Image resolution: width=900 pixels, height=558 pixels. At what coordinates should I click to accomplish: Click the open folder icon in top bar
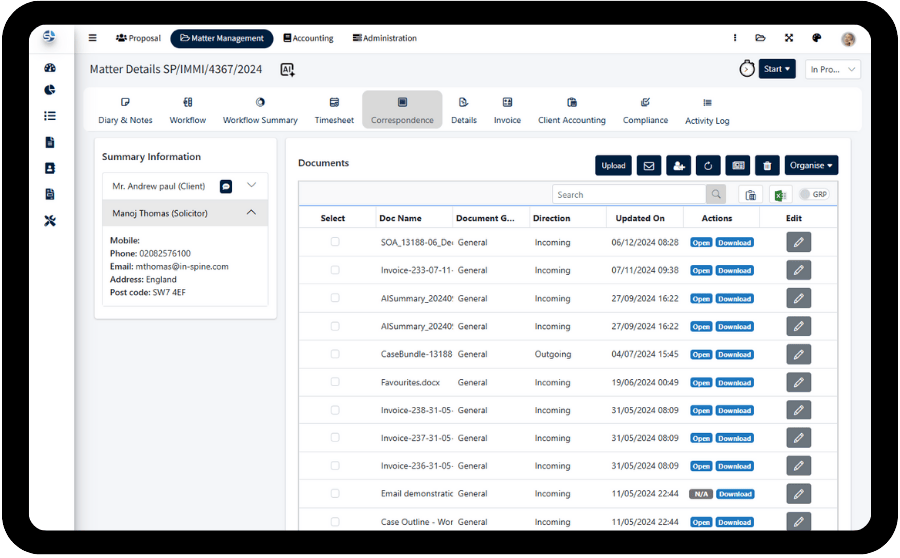point(761,38)
